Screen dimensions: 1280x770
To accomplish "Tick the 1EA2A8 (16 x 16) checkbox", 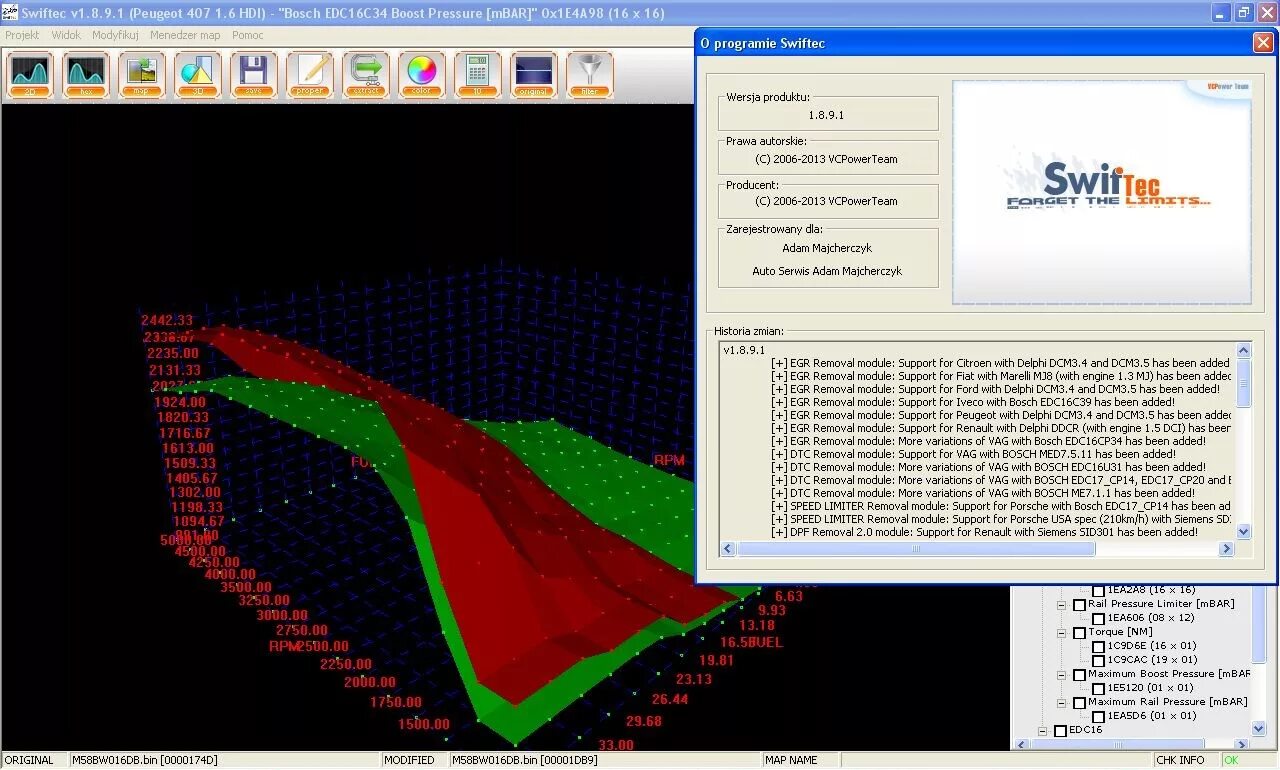I will (x=1098, y=590).
